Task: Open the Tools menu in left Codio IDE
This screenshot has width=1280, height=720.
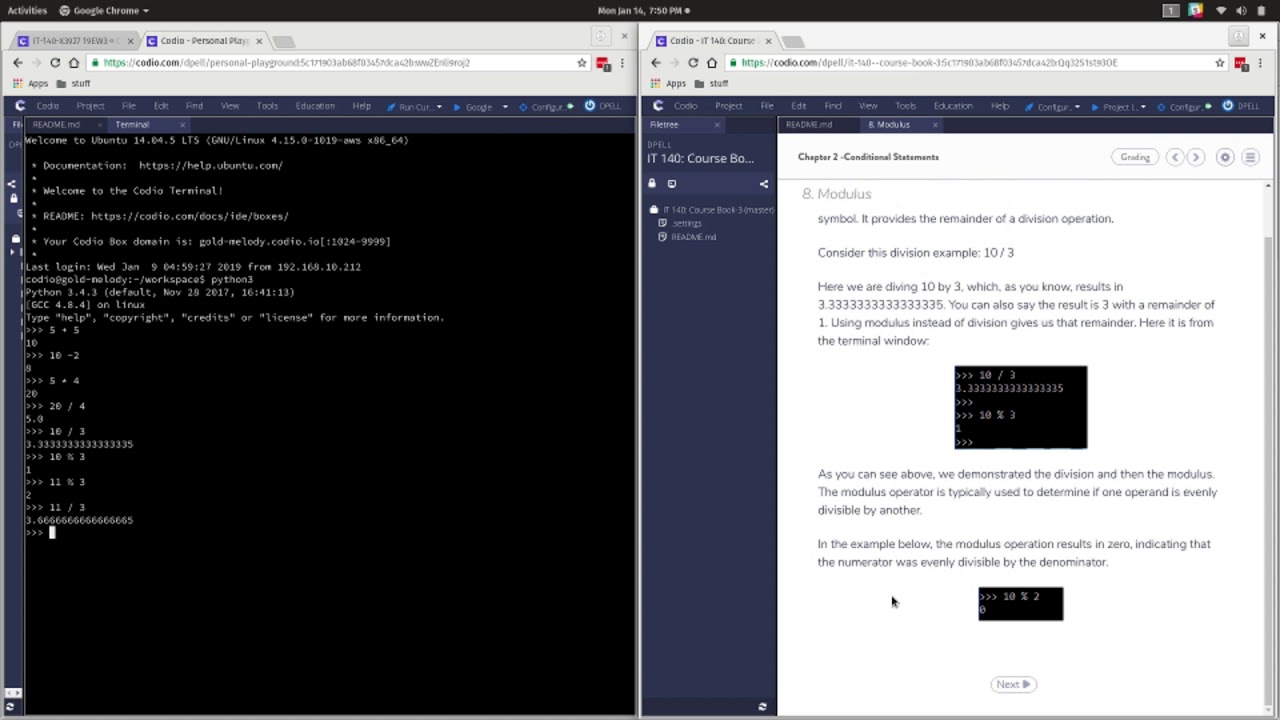Action: 267,106
